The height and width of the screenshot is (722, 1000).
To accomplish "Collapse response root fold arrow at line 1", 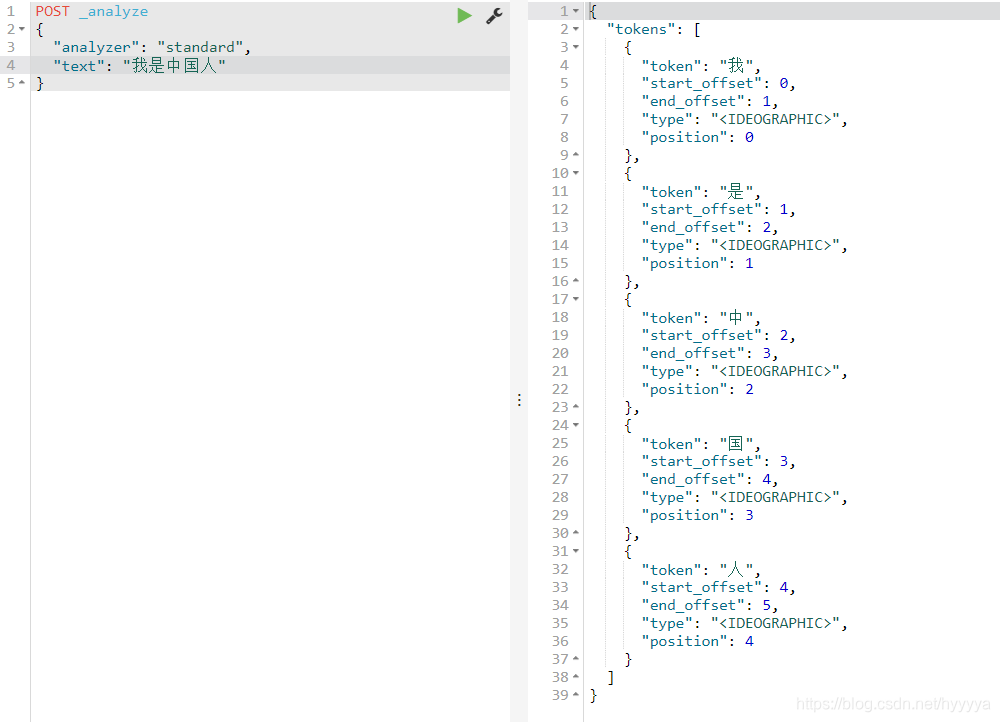I will click(x=576, y=11).
